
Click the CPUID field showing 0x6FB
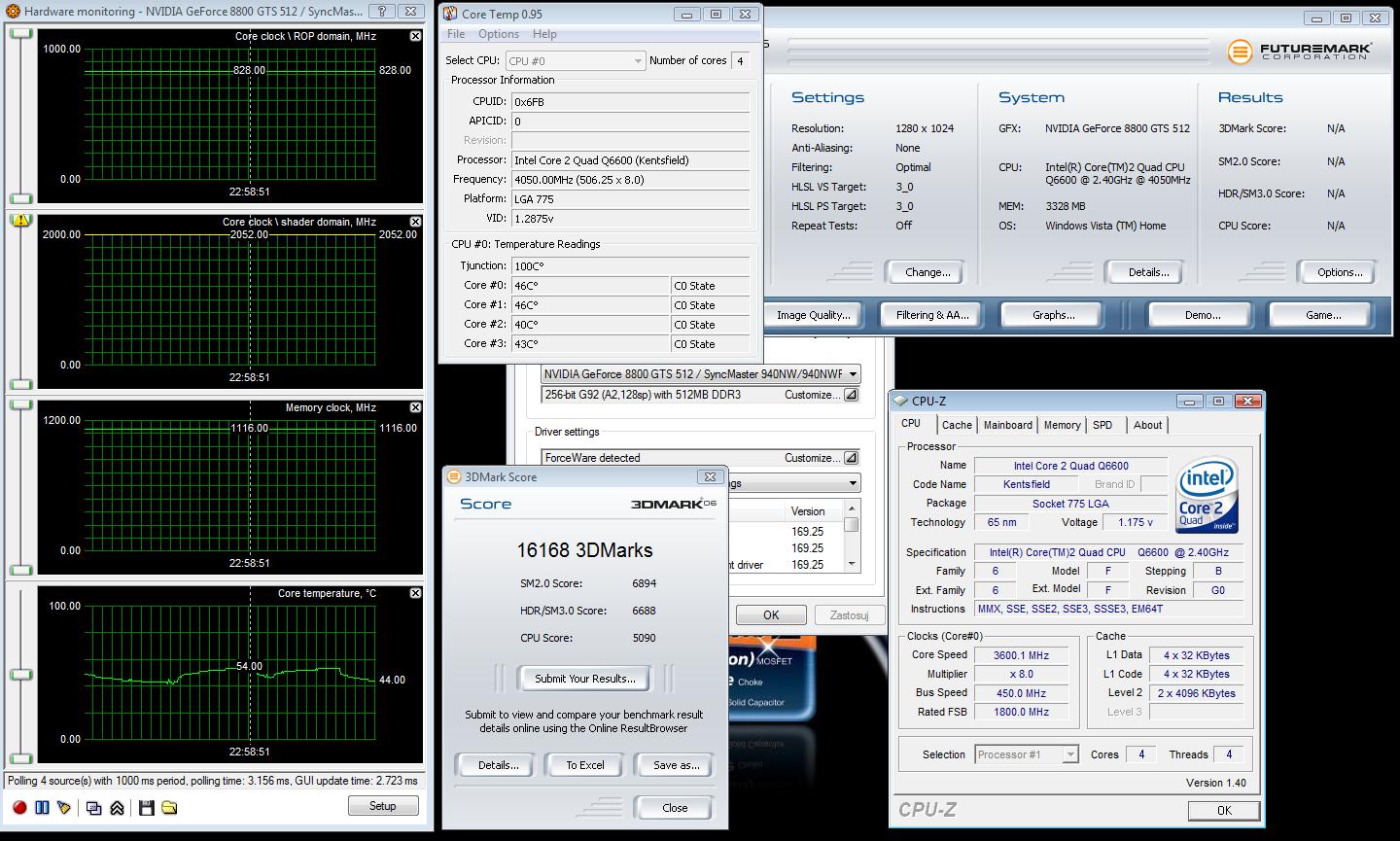[630, 101]
